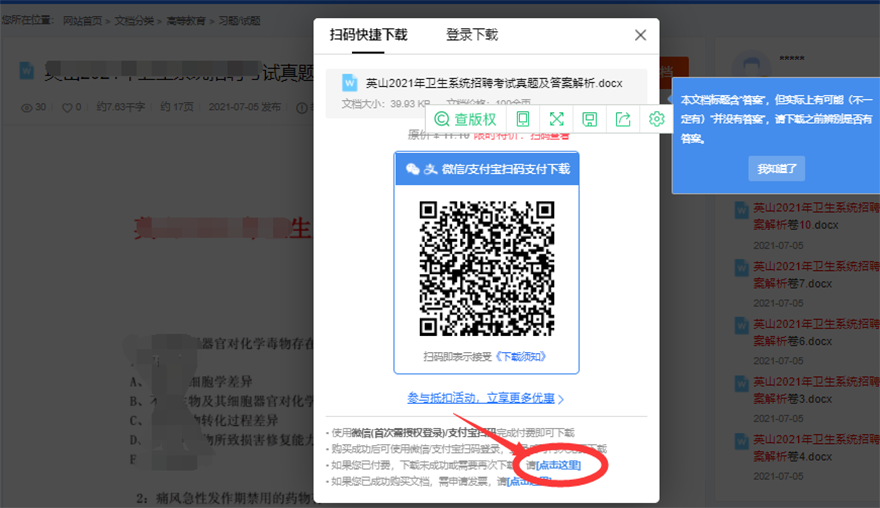The height and width of the screenshot is (508, 880).
Task: Open 参与抵扣活动，立享更多优惠 link
Action: click(x=485, y=398)
